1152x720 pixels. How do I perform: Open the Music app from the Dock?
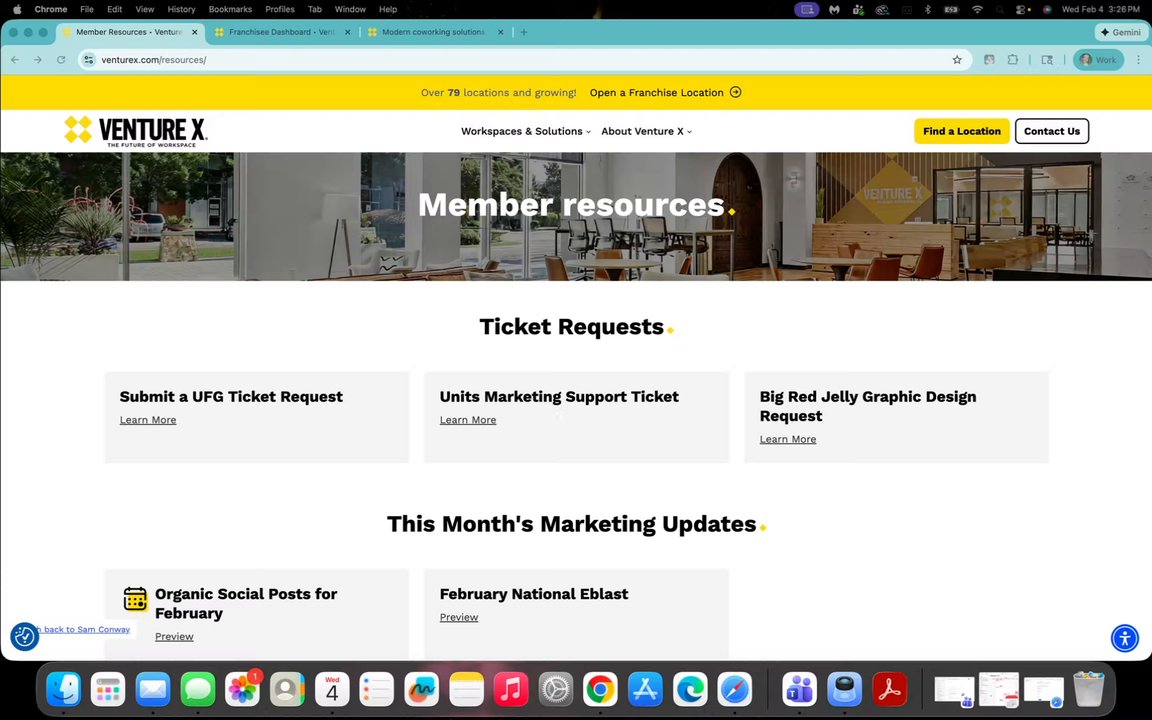tap(511, 690)
